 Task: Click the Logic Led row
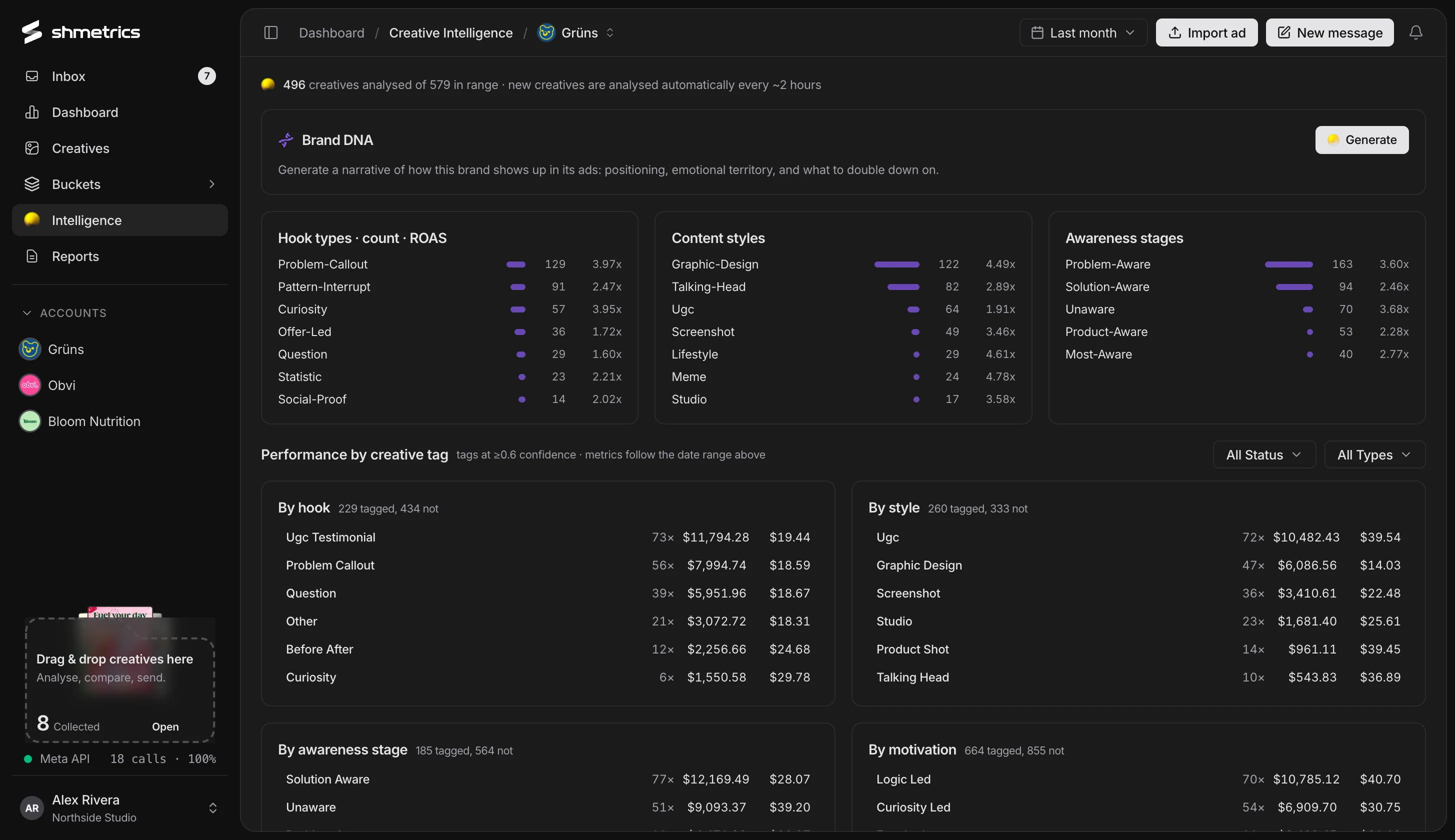[1137, 779]
